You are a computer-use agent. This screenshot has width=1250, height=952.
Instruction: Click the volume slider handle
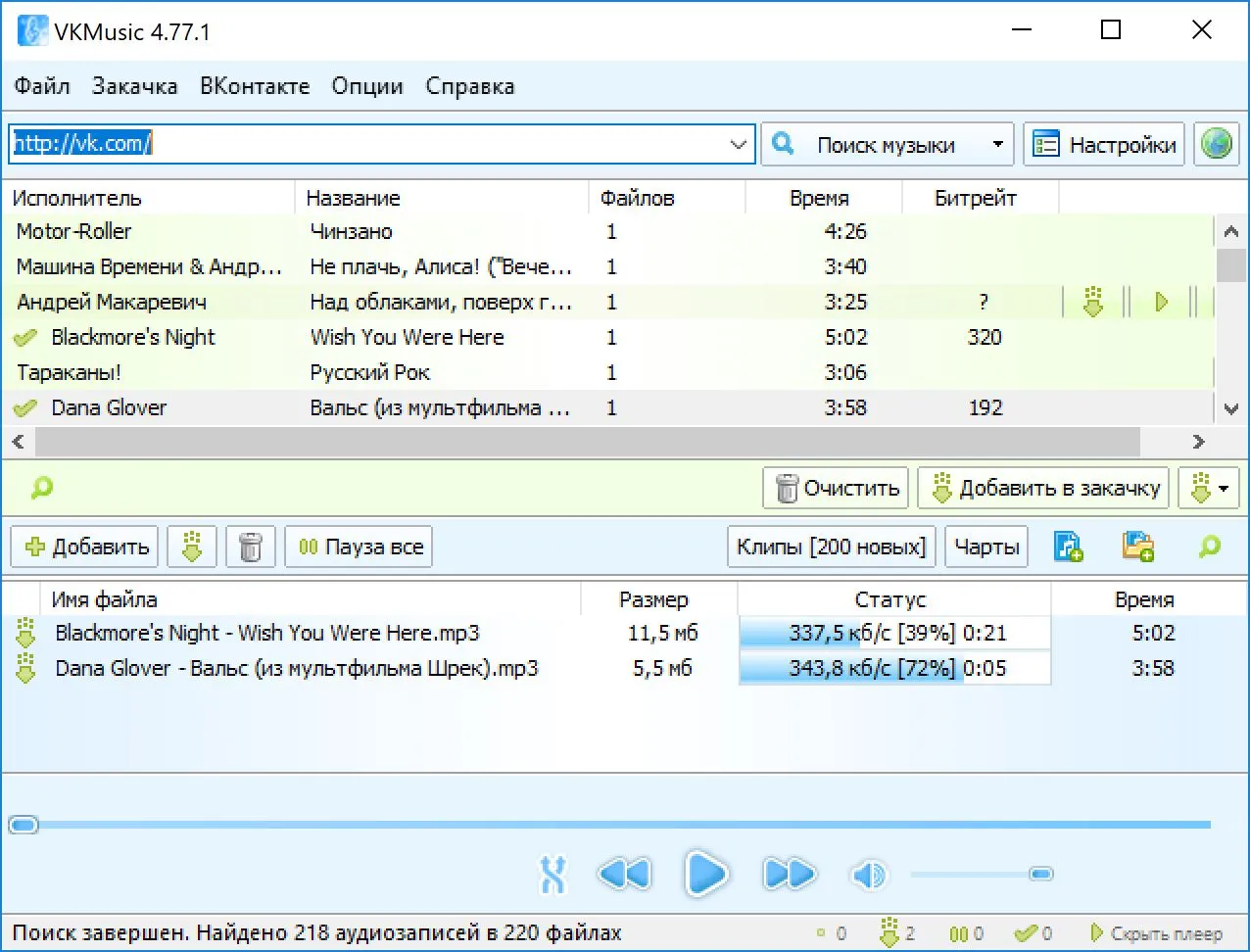[1041, 874]
